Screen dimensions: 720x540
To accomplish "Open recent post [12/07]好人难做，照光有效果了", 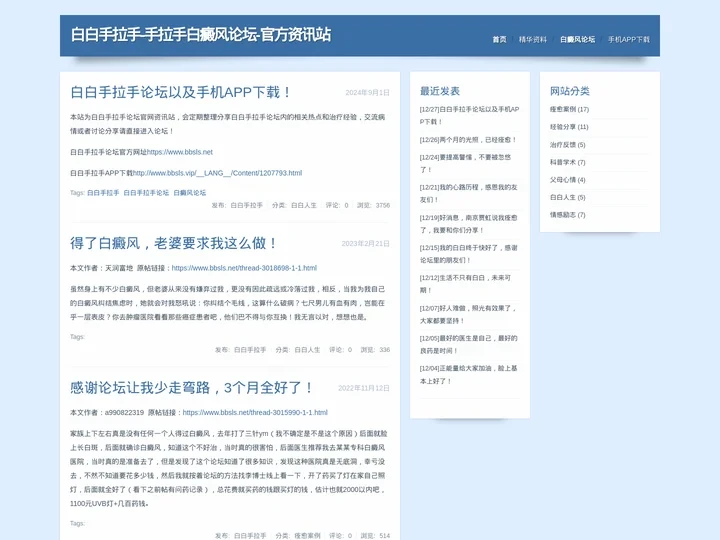I will [468, 314].
